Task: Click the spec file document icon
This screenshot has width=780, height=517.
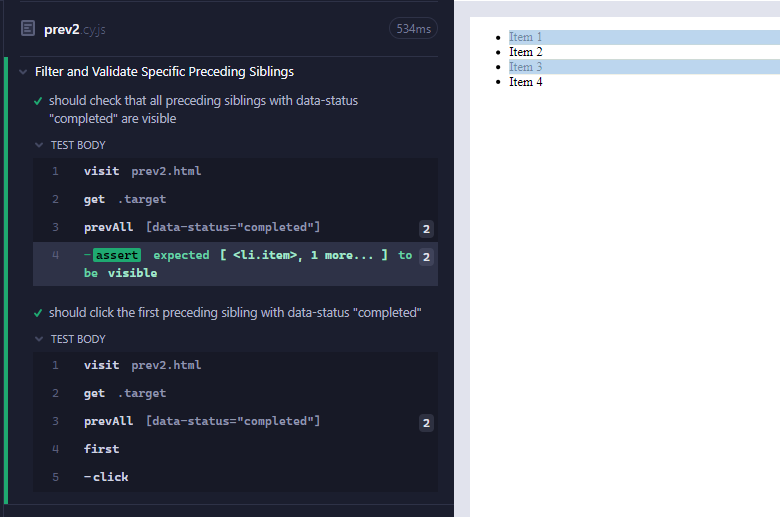Action: pyautogui.click(x=28, y=28)
